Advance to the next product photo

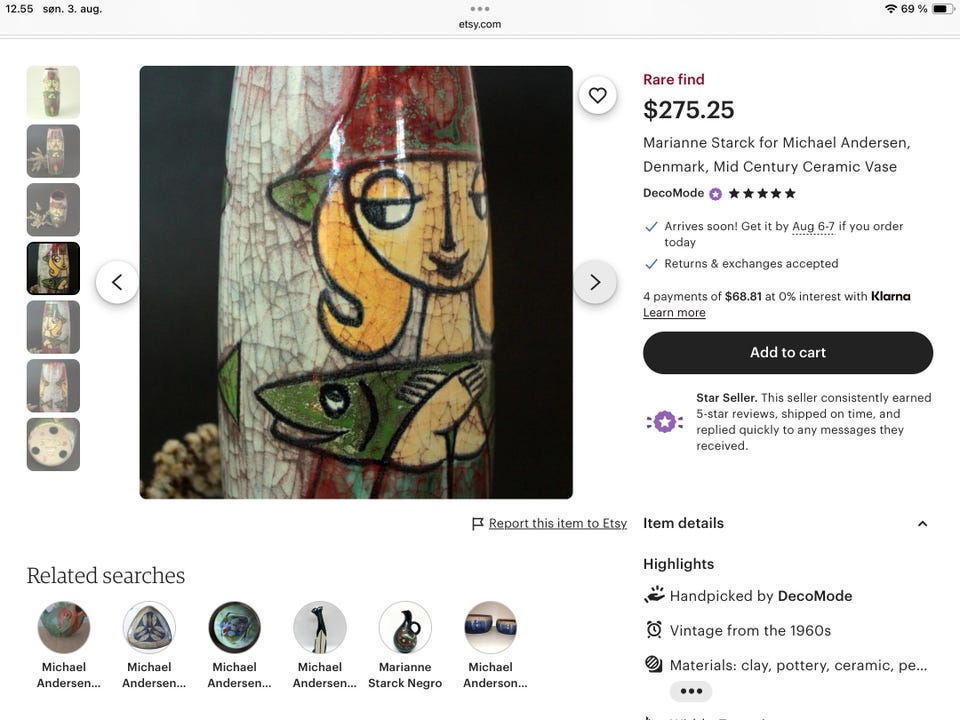[595, 282]
